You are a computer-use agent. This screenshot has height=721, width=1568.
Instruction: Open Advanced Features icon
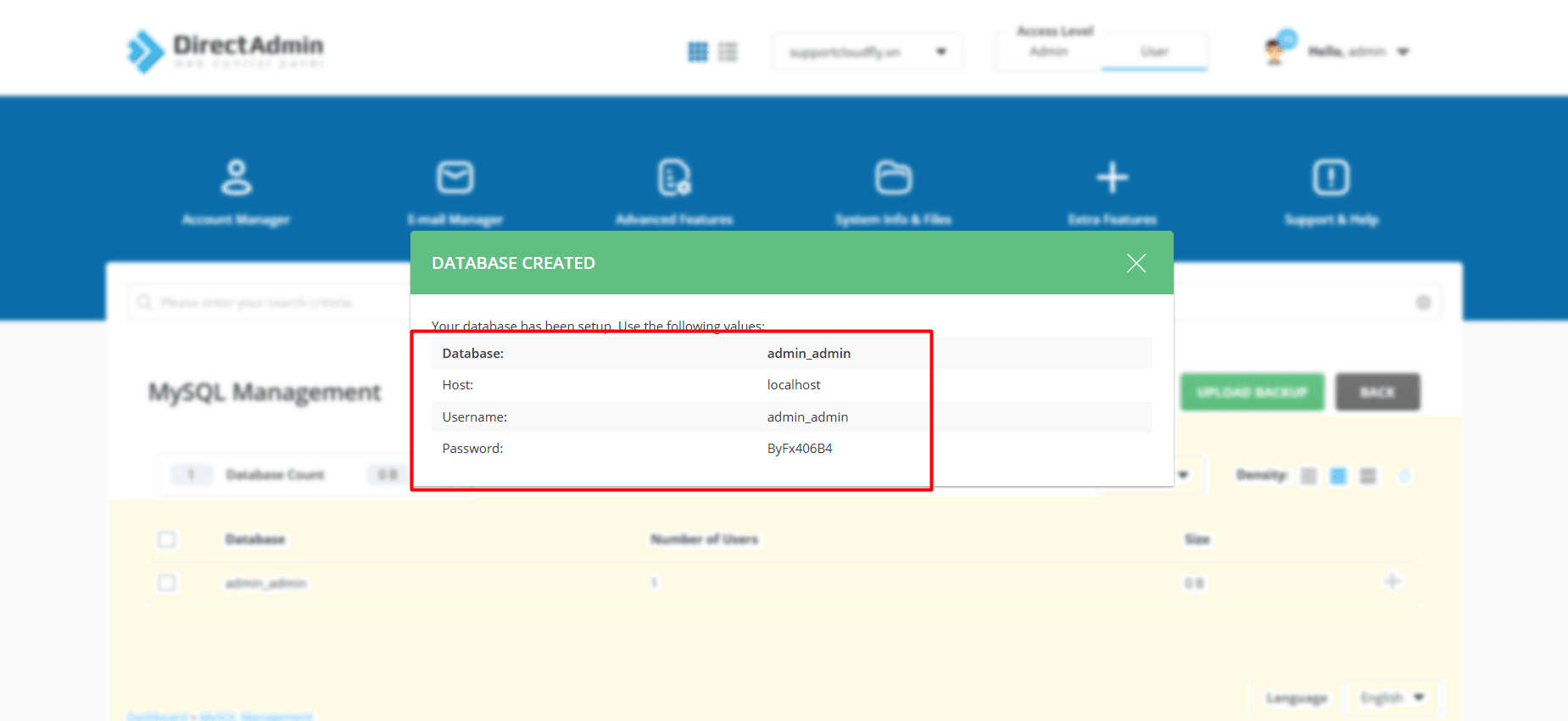(674, 178)
